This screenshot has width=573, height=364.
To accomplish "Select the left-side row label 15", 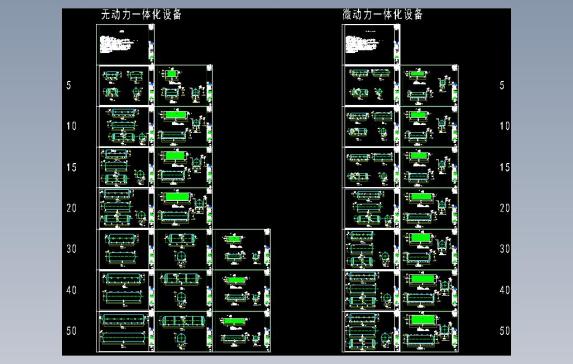I will coord(72,167).
